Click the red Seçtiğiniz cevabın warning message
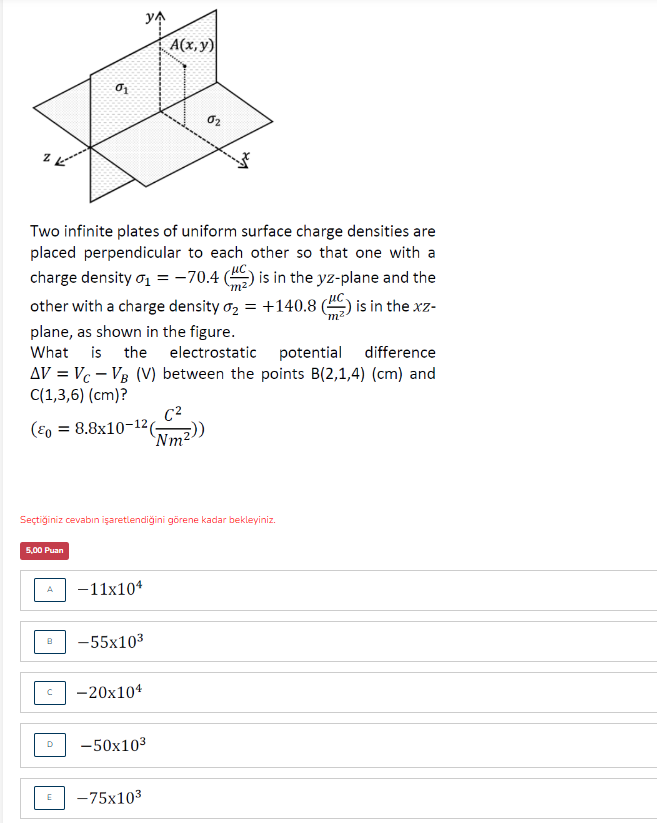The height and width of the screenshot is (823, 657). click(148, 519)
